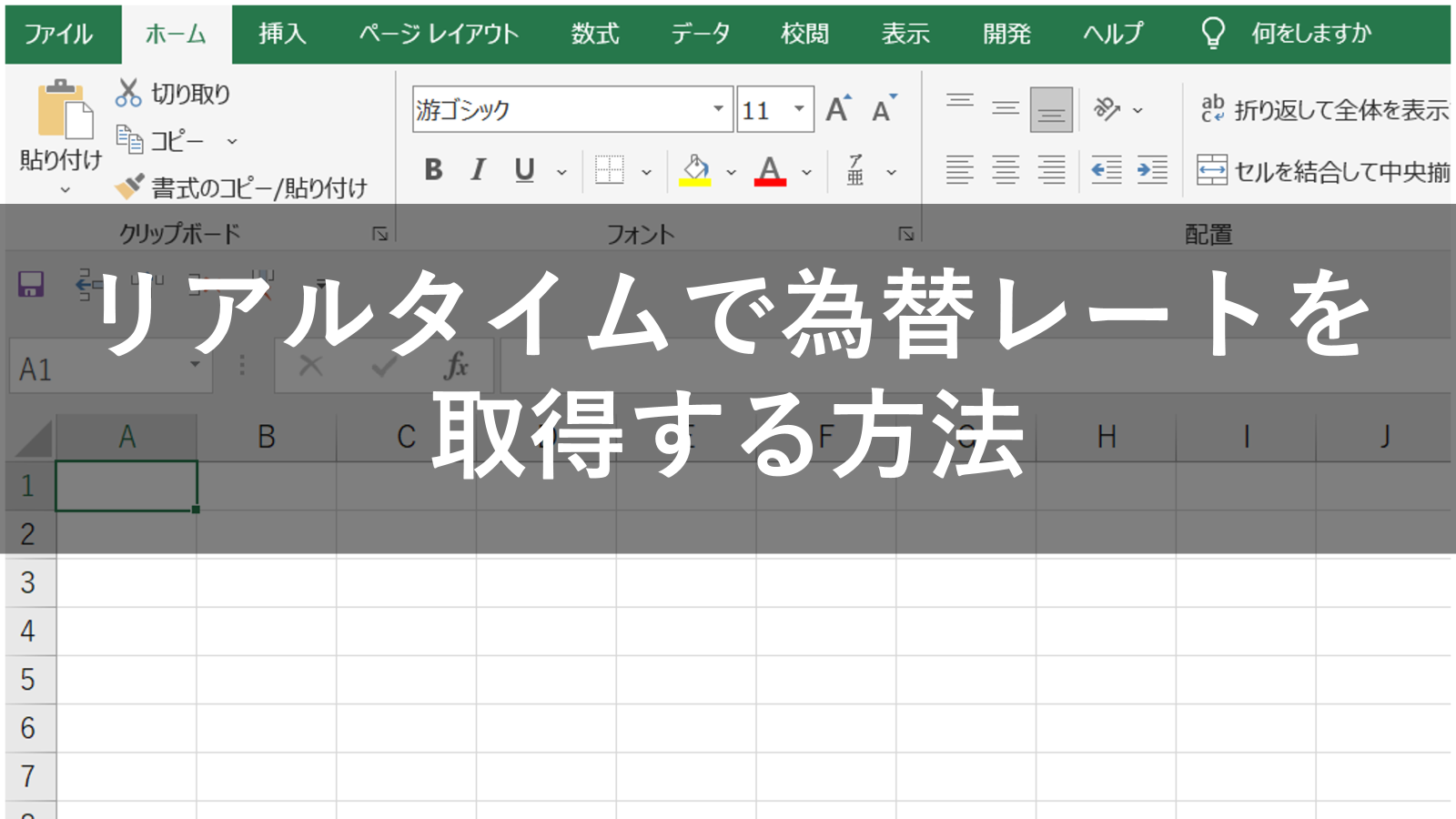
Task: Toggle underline formatting
Action: [x=524, y=170]
